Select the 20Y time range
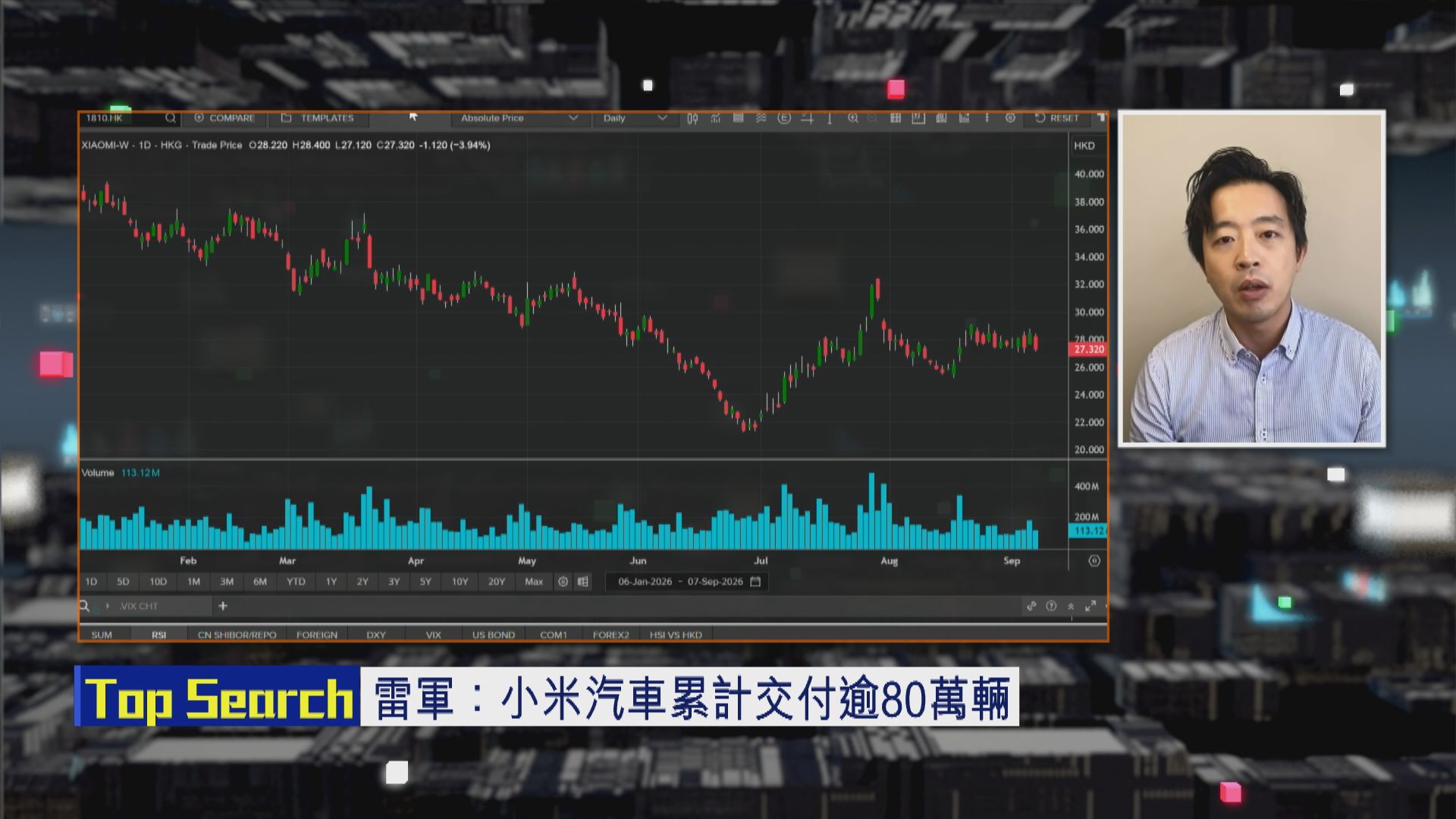Image resolution: width=1456 pixels, height=819 pixels. tap(496, 582)
